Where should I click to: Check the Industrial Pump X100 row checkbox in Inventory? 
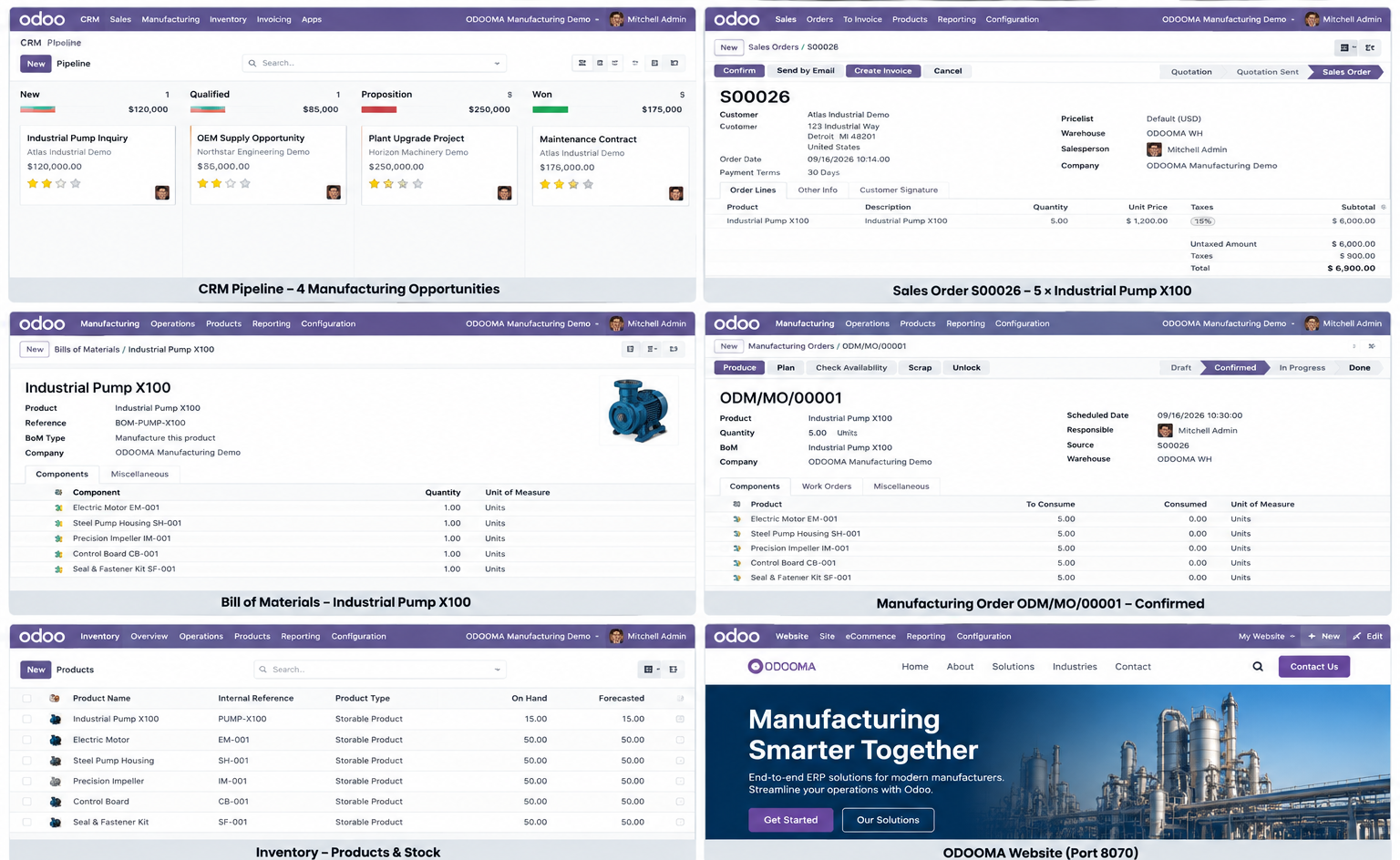[26, 719]
